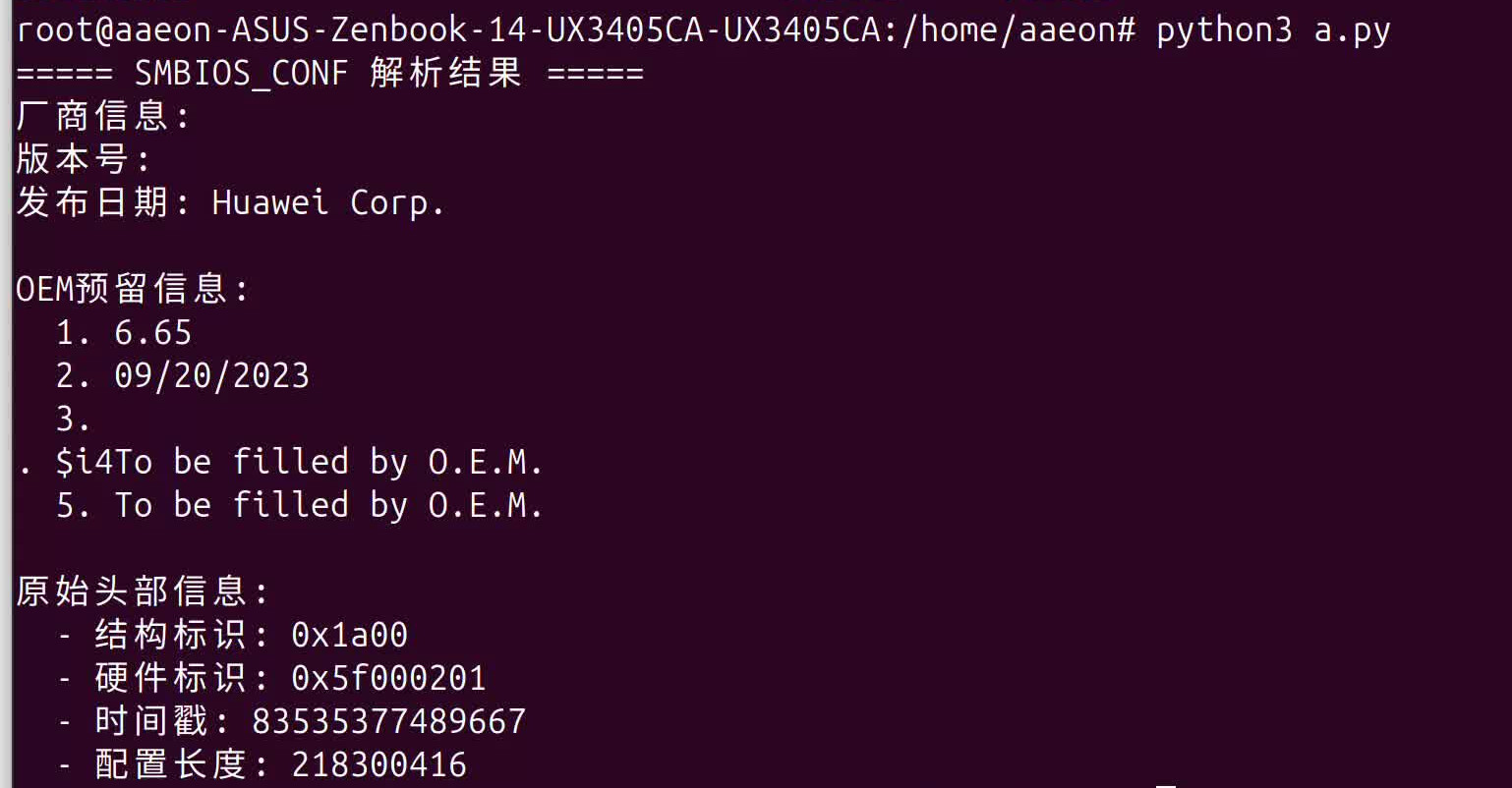Screen dimensions: 1512x788
Task: Click the empty list item "3."
Action: pyautogui.click(x=74, y=419)
